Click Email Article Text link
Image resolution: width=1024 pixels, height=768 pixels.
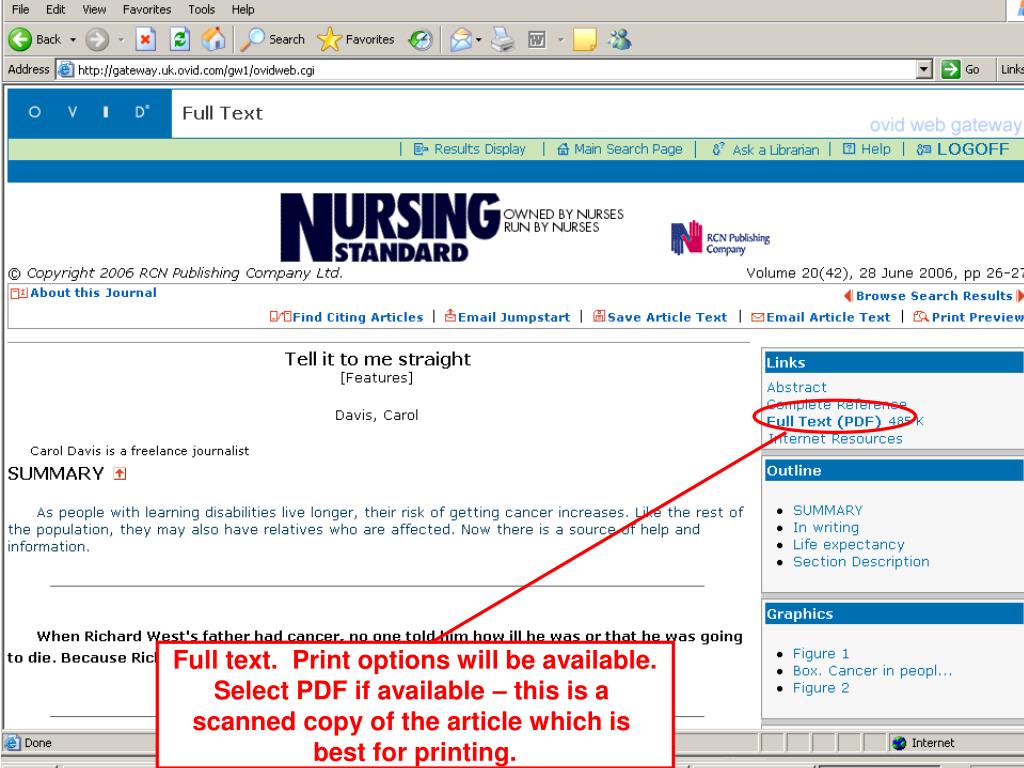821,317
